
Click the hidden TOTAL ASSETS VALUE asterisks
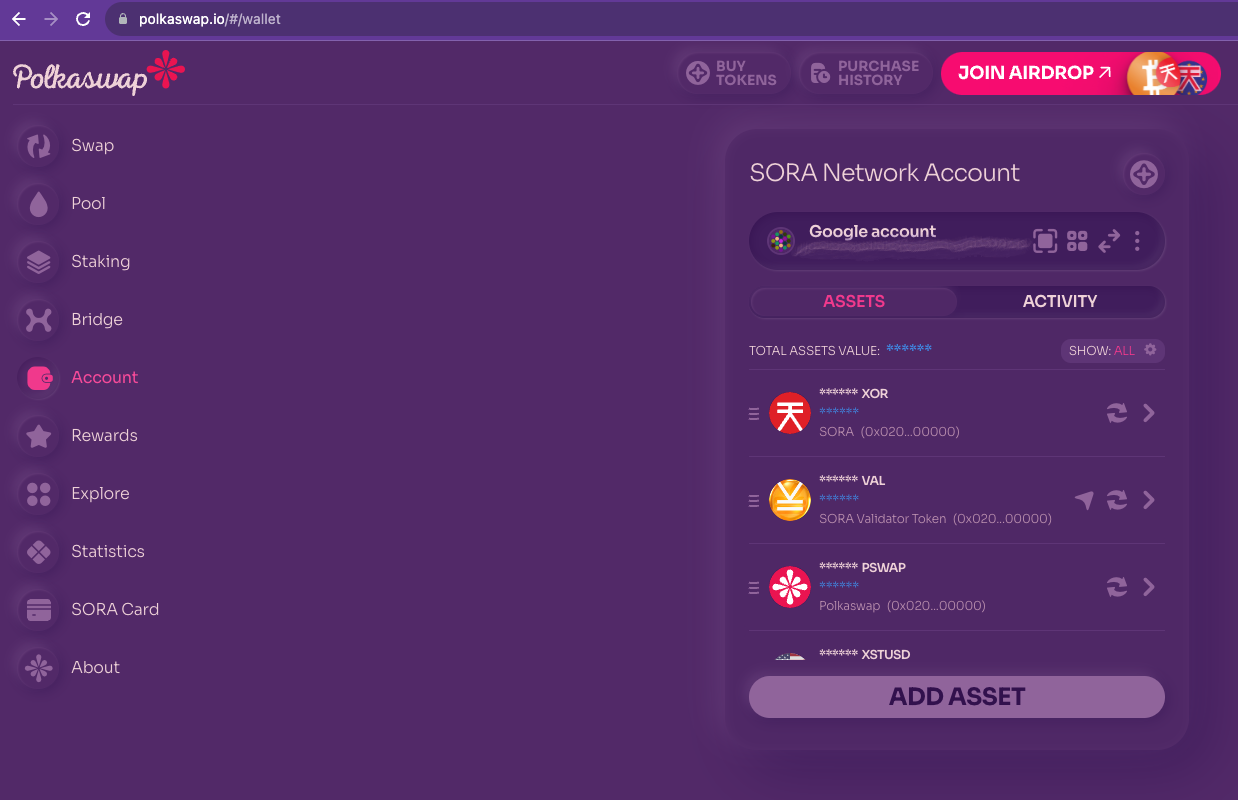[x=909, y=349]
